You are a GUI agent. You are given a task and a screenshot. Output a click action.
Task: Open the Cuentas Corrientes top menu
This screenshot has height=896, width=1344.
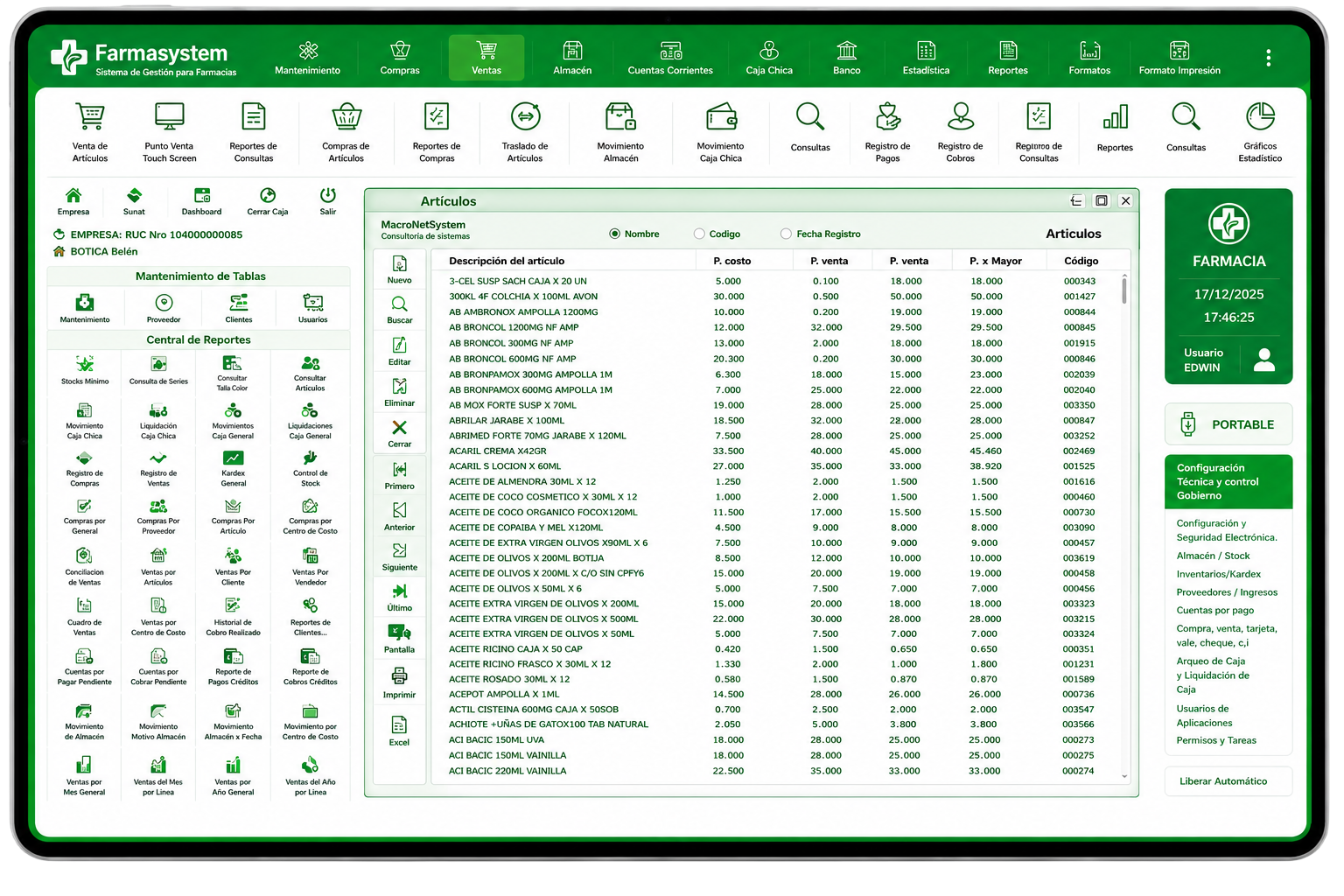tap(670, 58)
